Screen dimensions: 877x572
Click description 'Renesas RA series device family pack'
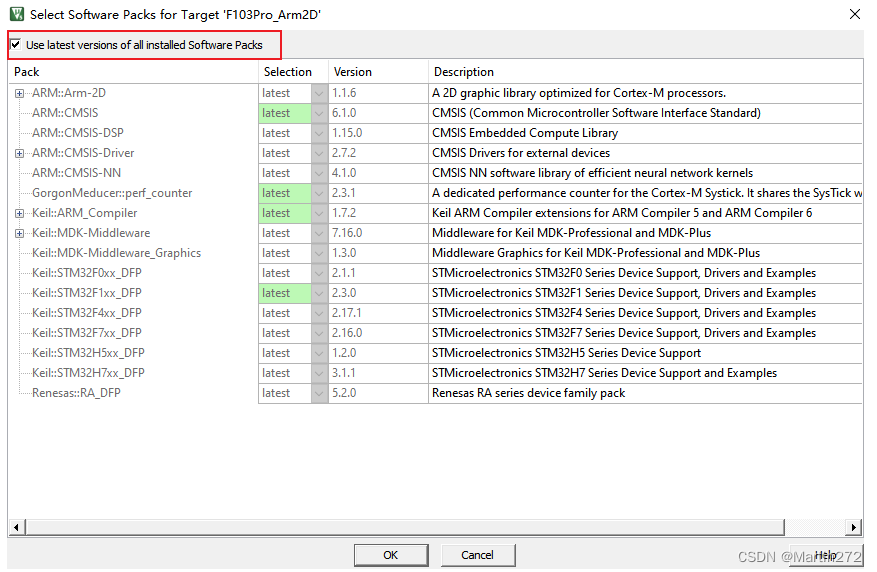point(529,394)
